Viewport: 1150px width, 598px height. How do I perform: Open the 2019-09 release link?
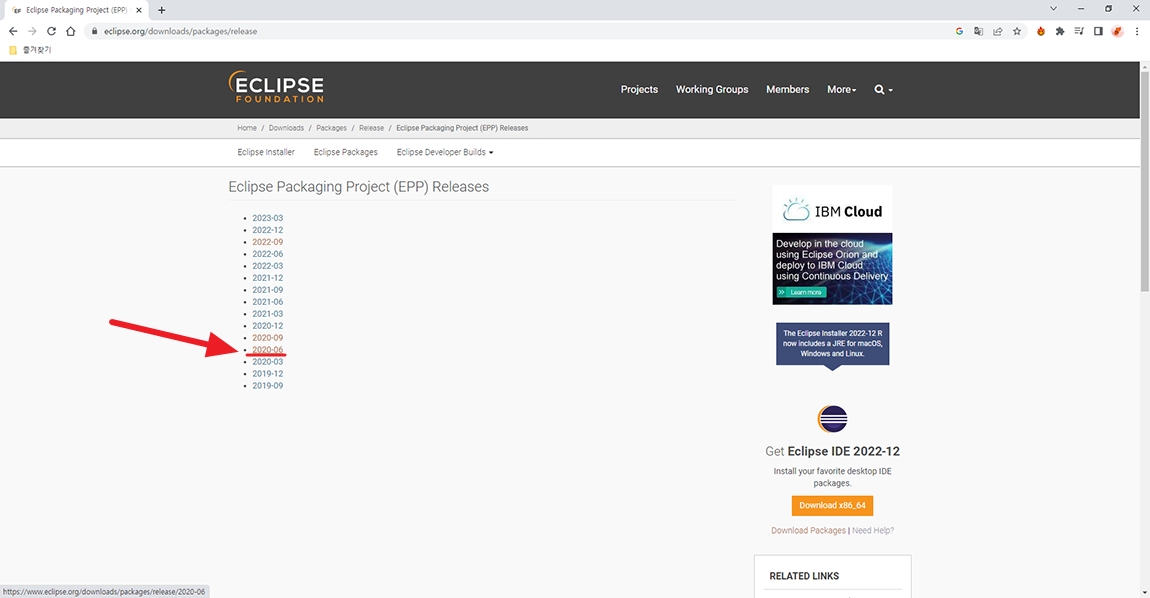coord(268,386)
